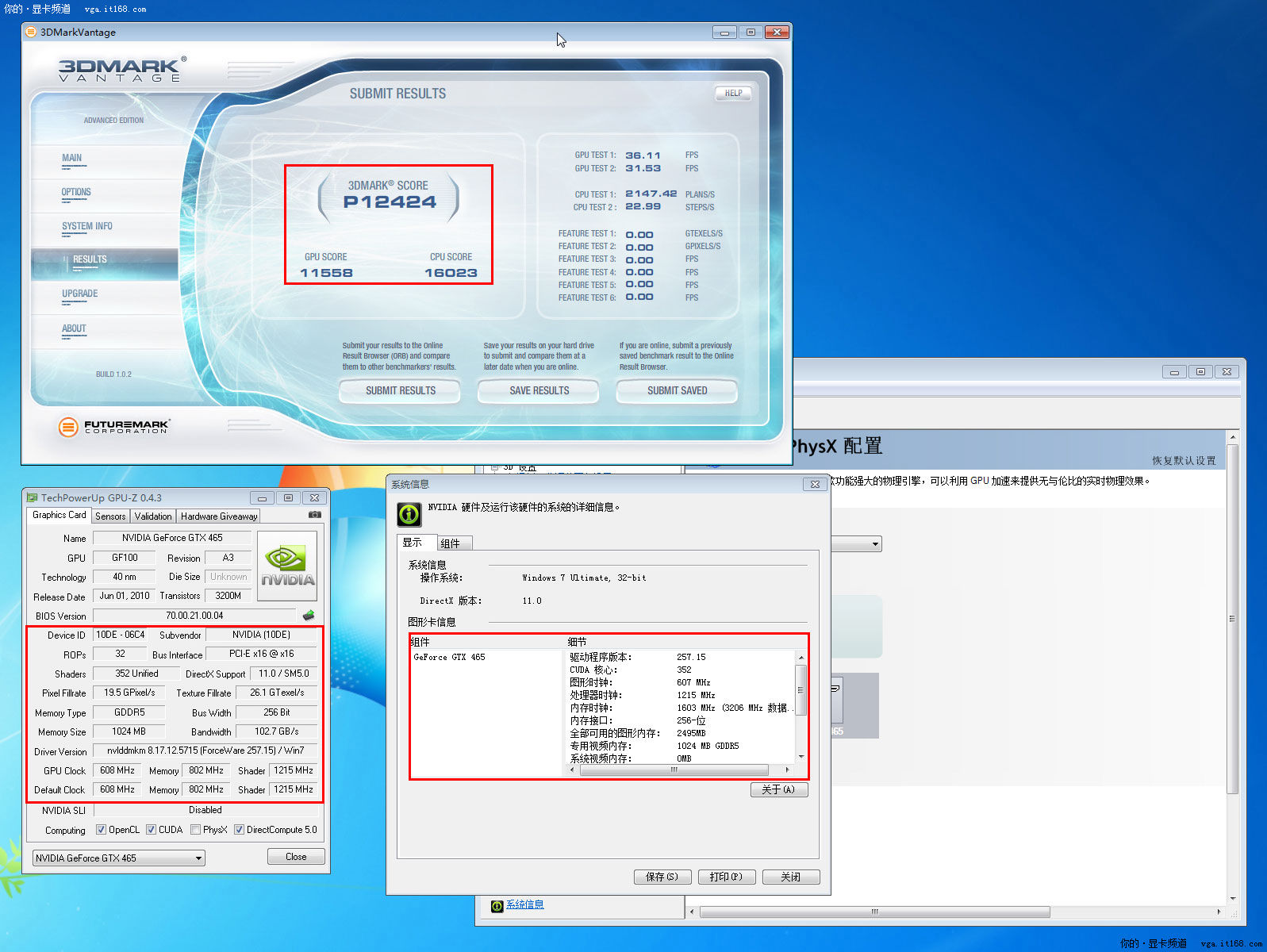Take a GPU-Z screenshot with camera icon
This screenshot has width=1267, height=952.
tap(315, 515)
